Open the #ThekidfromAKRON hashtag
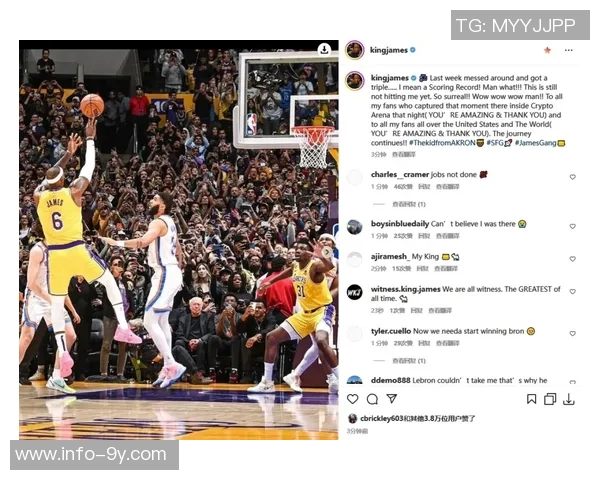Screen dimensions: 600x480 [442, 143]
